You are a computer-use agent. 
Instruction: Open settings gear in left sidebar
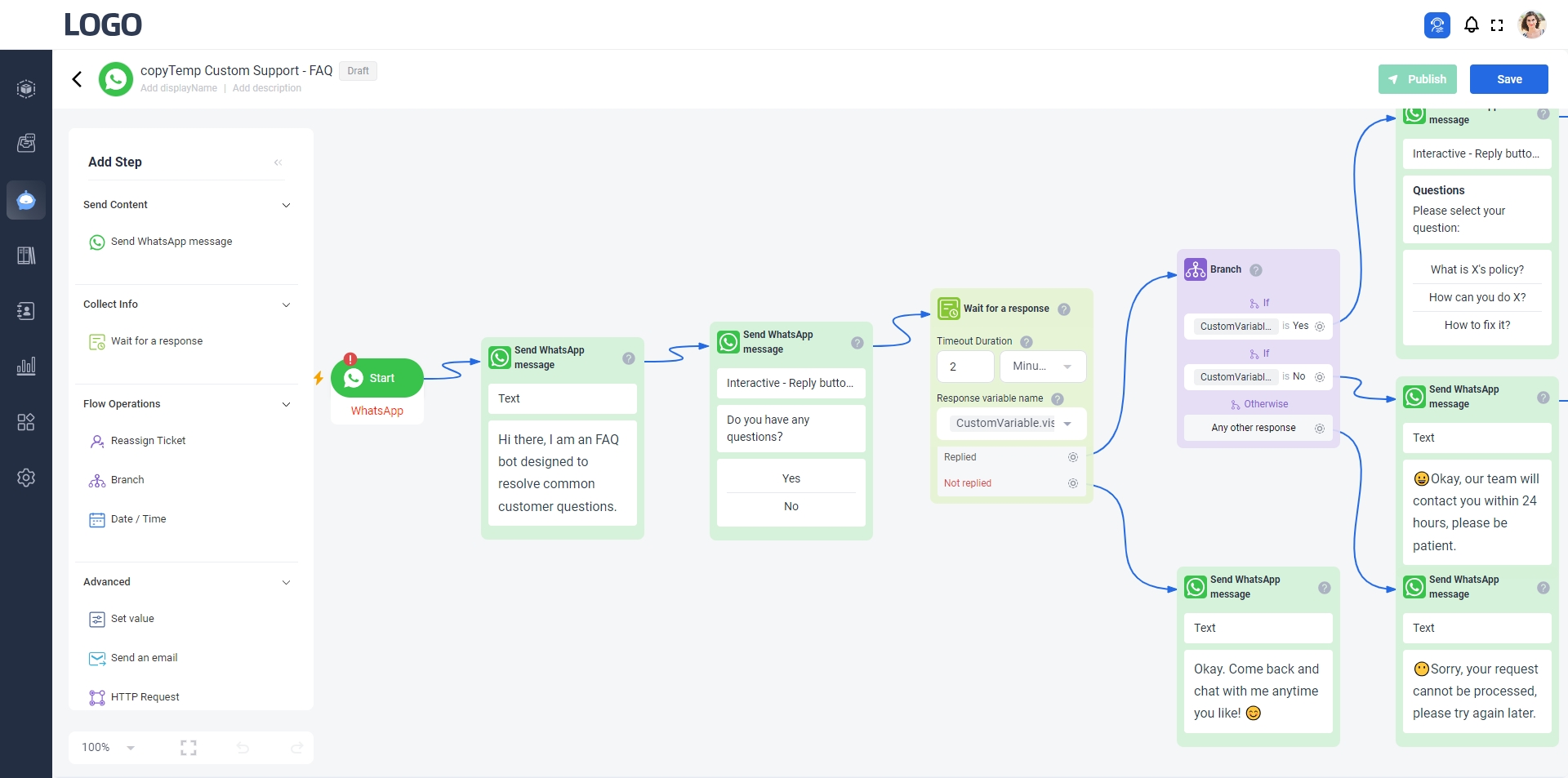point(26,478)
